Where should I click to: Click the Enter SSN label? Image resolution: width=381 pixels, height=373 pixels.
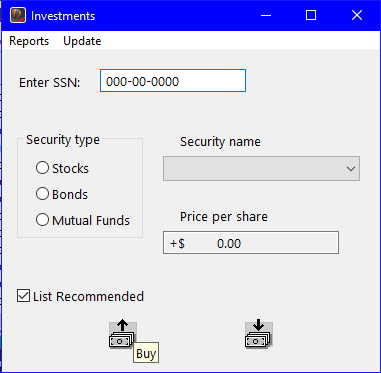pyautogui.click(x=50, y=82)
